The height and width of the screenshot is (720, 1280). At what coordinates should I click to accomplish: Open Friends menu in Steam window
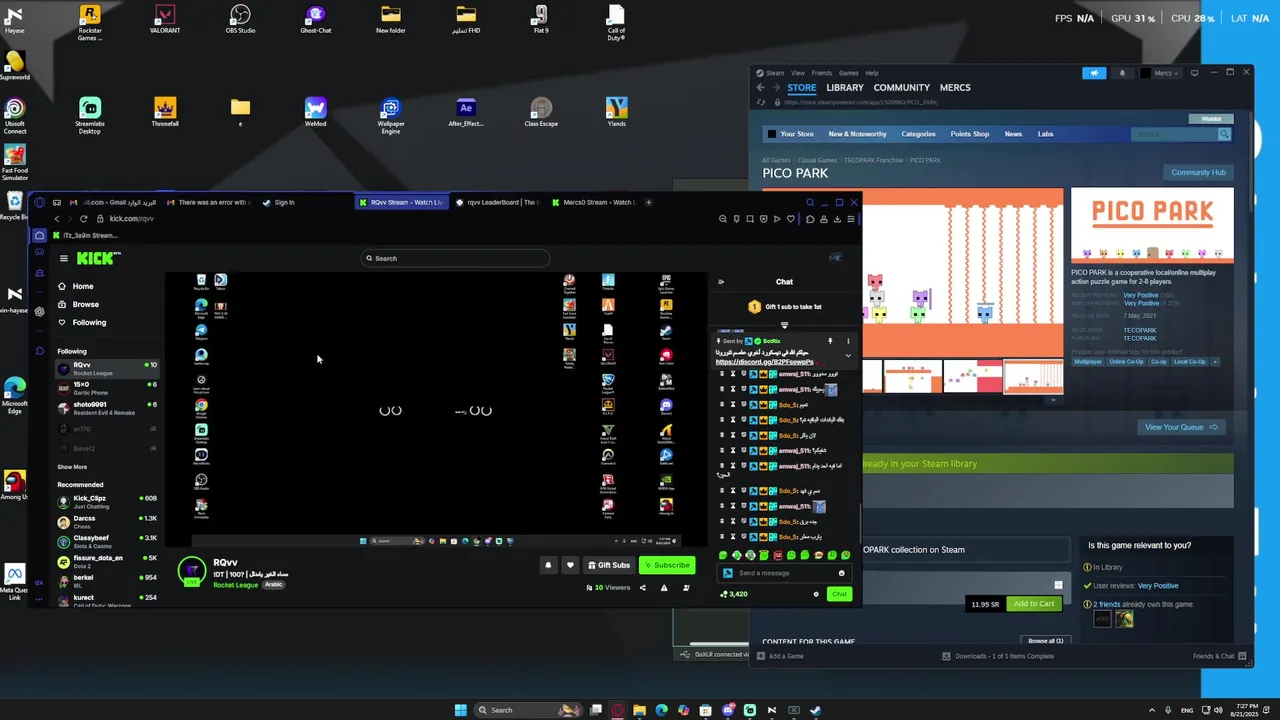click(x=822, y=73)
